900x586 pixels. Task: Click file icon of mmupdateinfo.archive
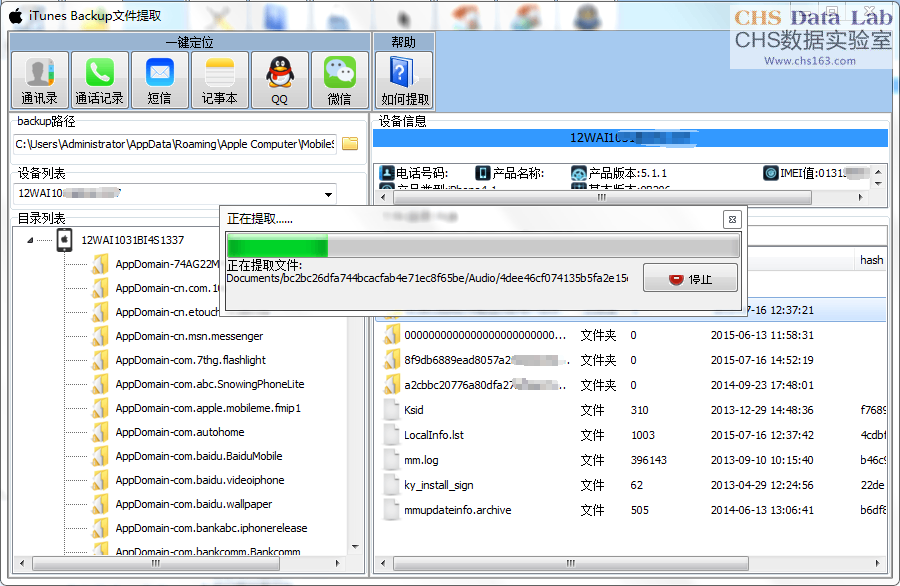[391, 510]
